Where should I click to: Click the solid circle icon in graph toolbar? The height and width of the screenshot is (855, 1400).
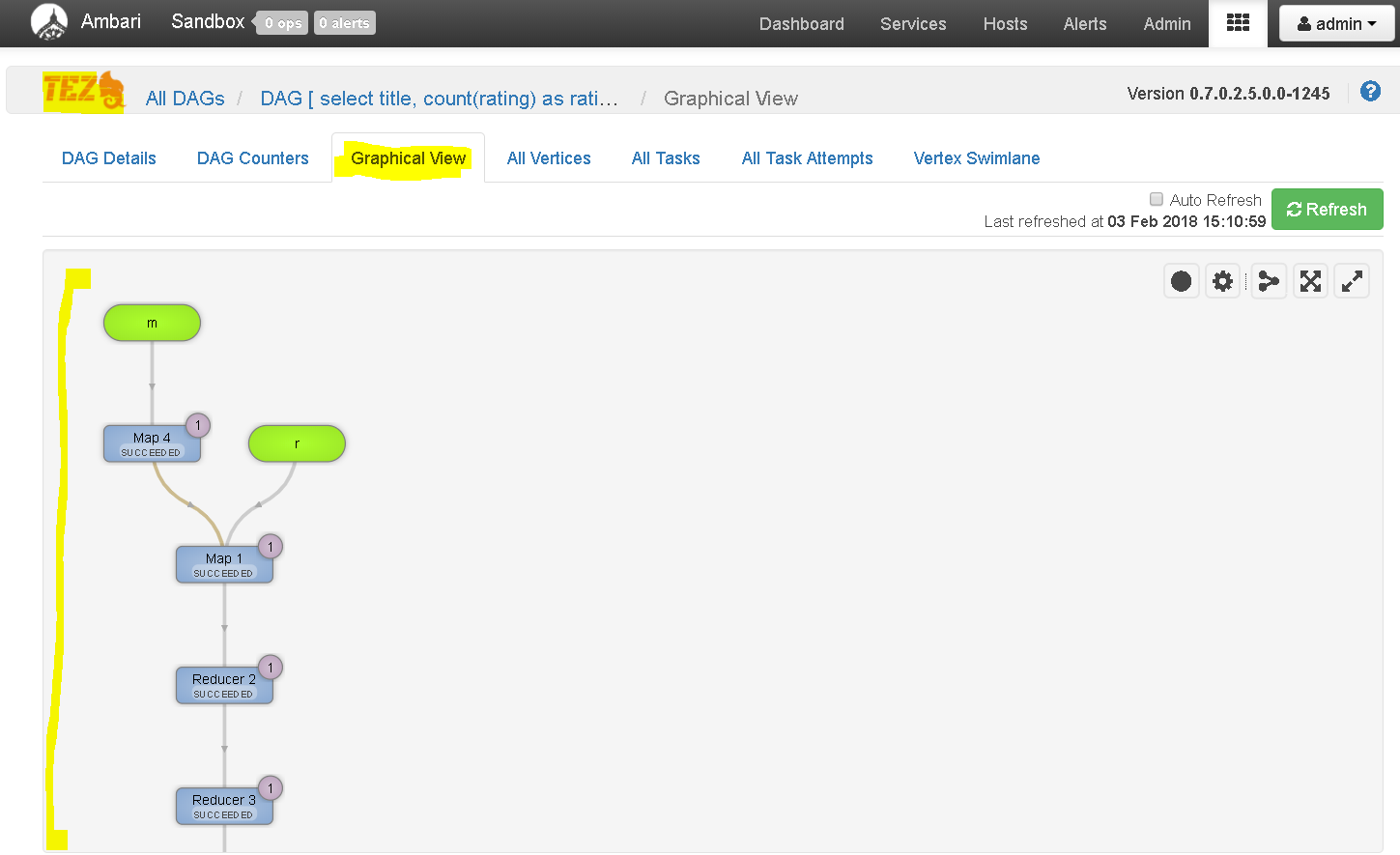click(x=1182, y=281)
